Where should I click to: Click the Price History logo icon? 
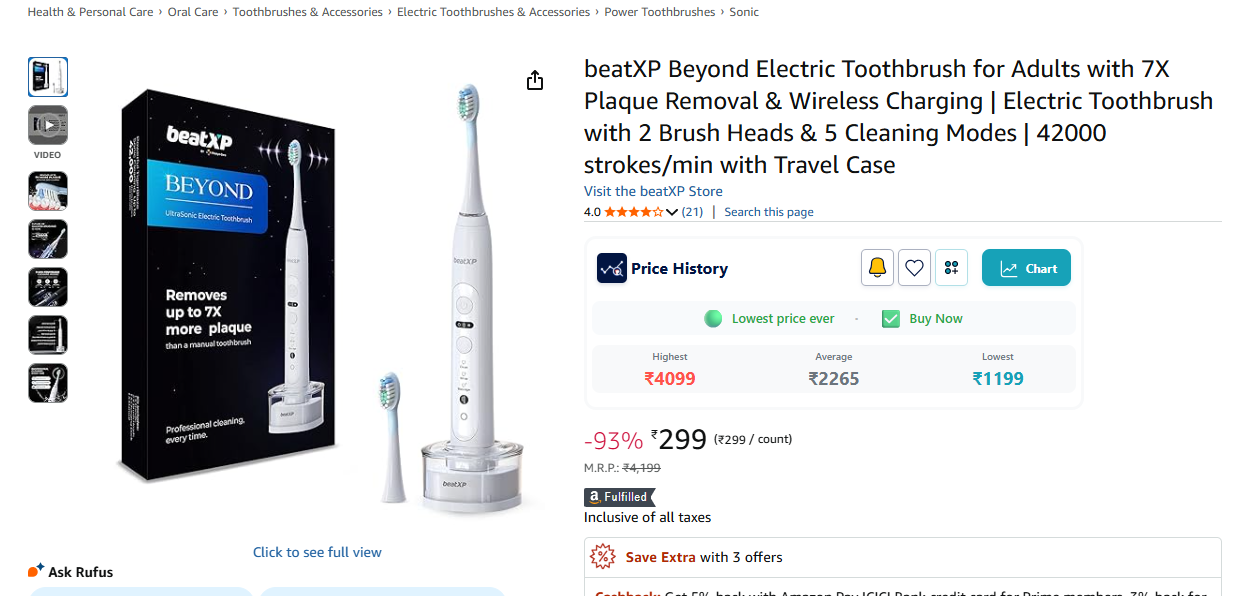[x=612, y=268]
